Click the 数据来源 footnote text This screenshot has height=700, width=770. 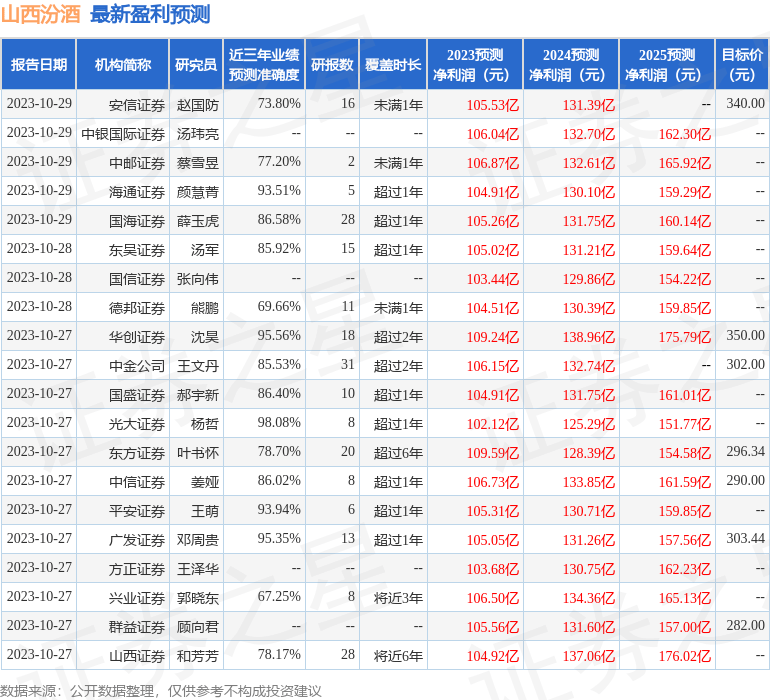click(161, 691)
